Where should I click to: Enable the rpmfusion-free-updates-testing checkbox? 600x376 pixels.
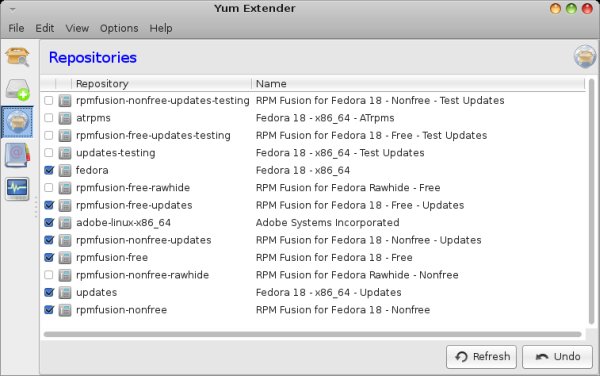click(x=49, y=135)
